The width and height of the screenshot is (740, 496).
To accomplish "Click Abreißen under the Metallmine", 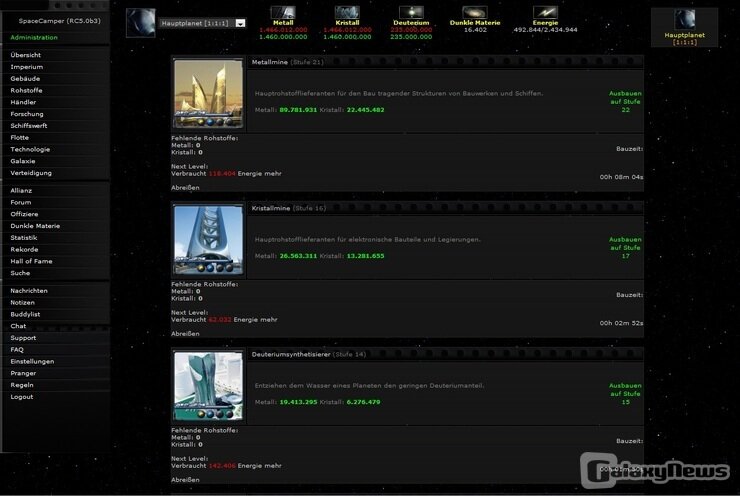I will tap(185, 187).
